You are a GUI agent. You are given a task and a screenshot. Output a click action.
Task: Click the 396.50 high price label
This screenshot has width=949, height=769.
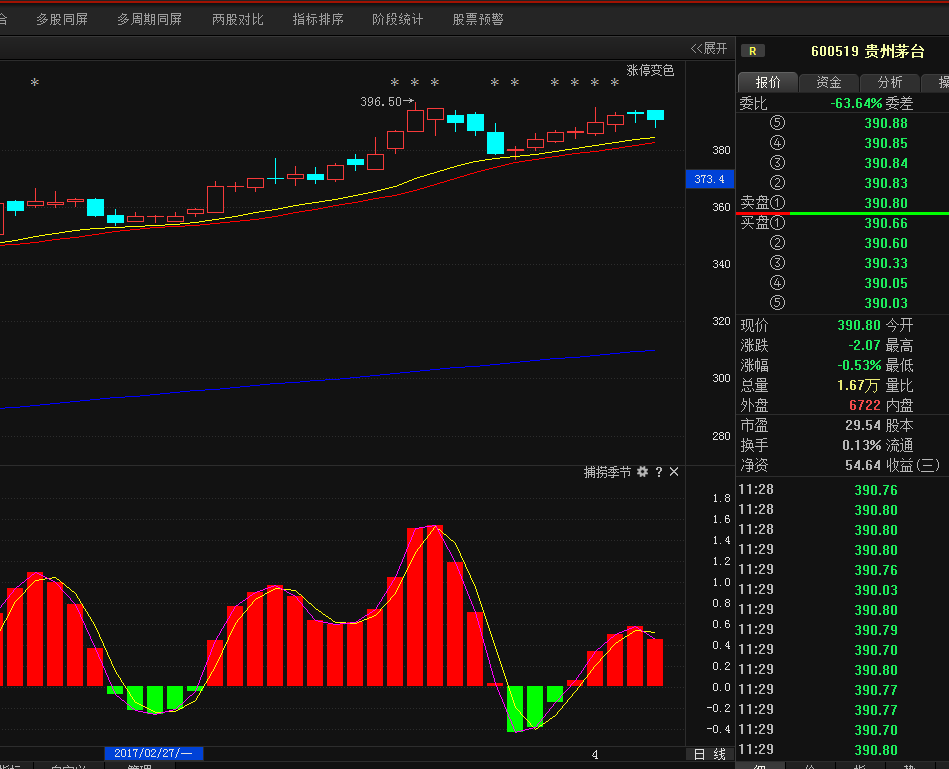(381, 102)
